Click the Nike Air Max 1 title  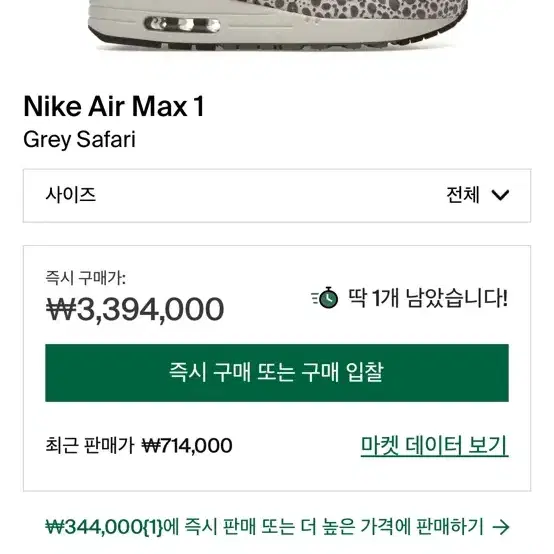[x=114, y=106]
